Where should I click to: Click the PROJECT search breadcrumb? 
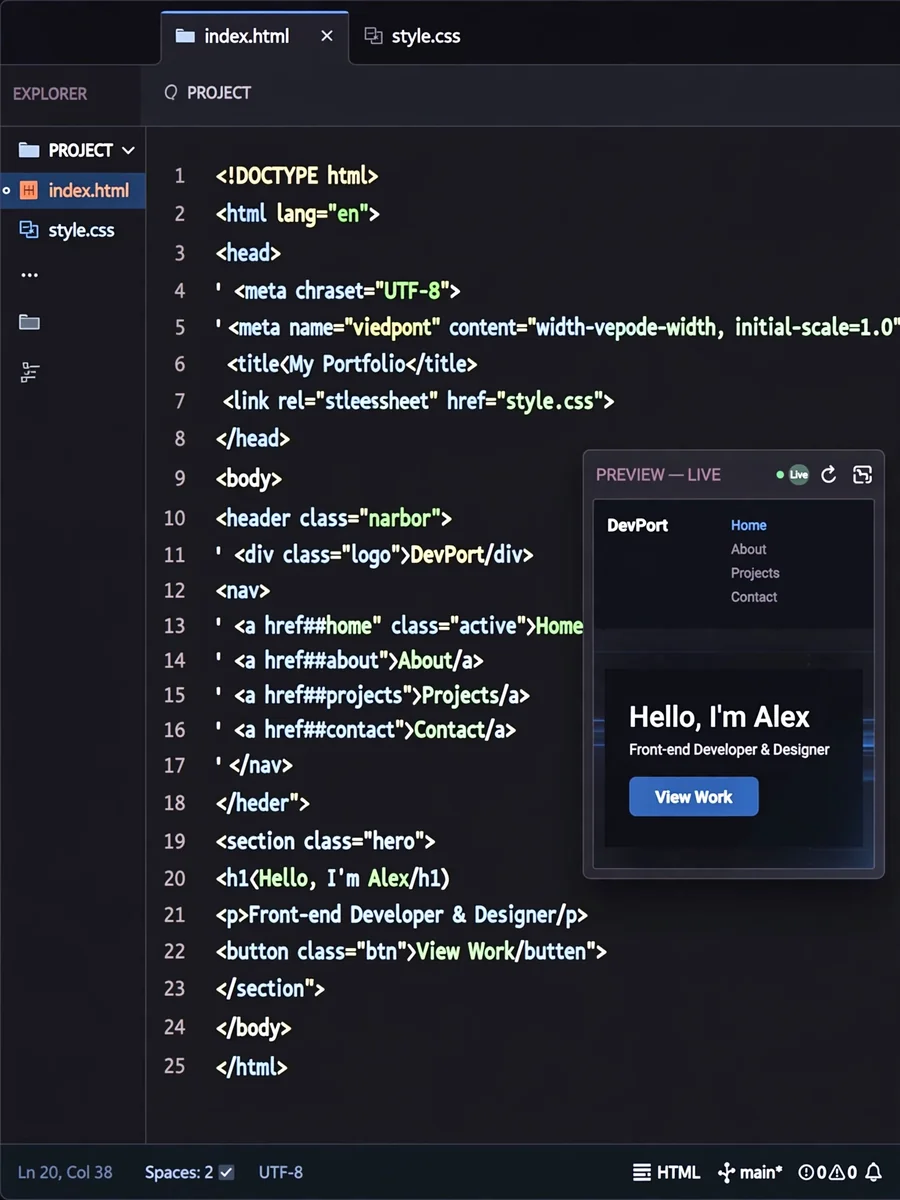click(219, 93)
